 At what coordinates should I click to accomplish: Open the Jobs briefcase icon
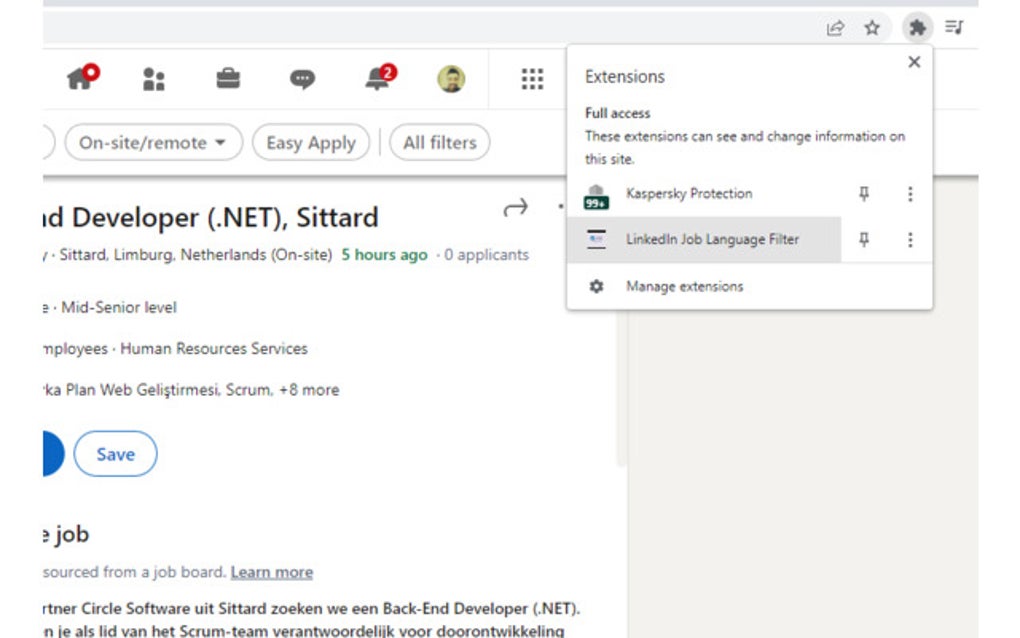point(228,79)
